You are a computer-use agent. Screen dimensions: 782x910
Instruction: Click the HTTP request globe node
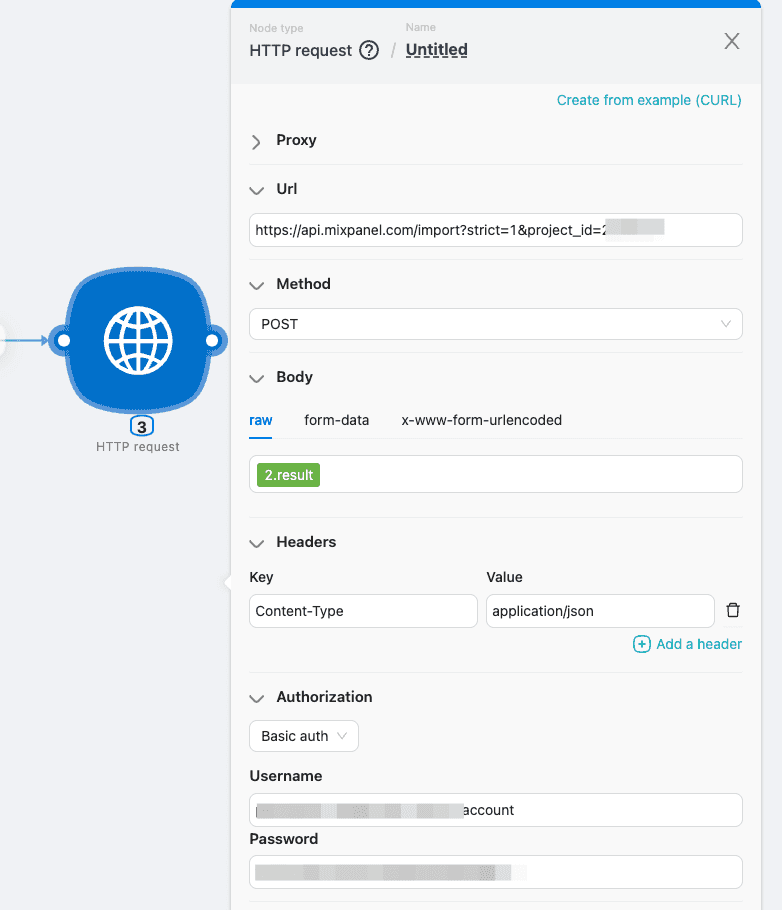pyautogui.click(x=138, y=341)
